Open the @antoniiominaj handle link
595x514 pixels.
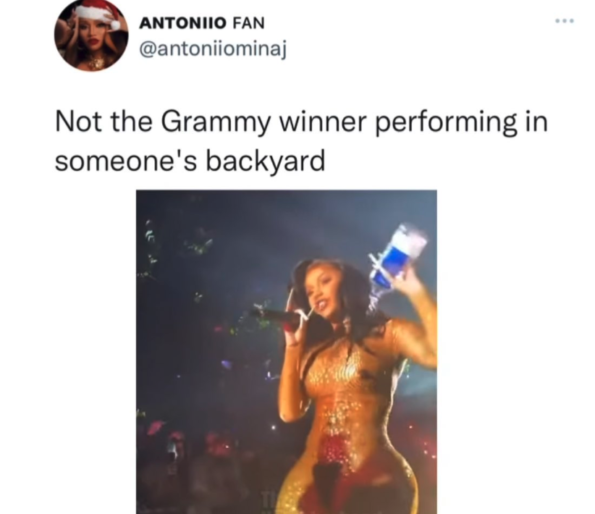pyautogui.click(x=213, y=49)
